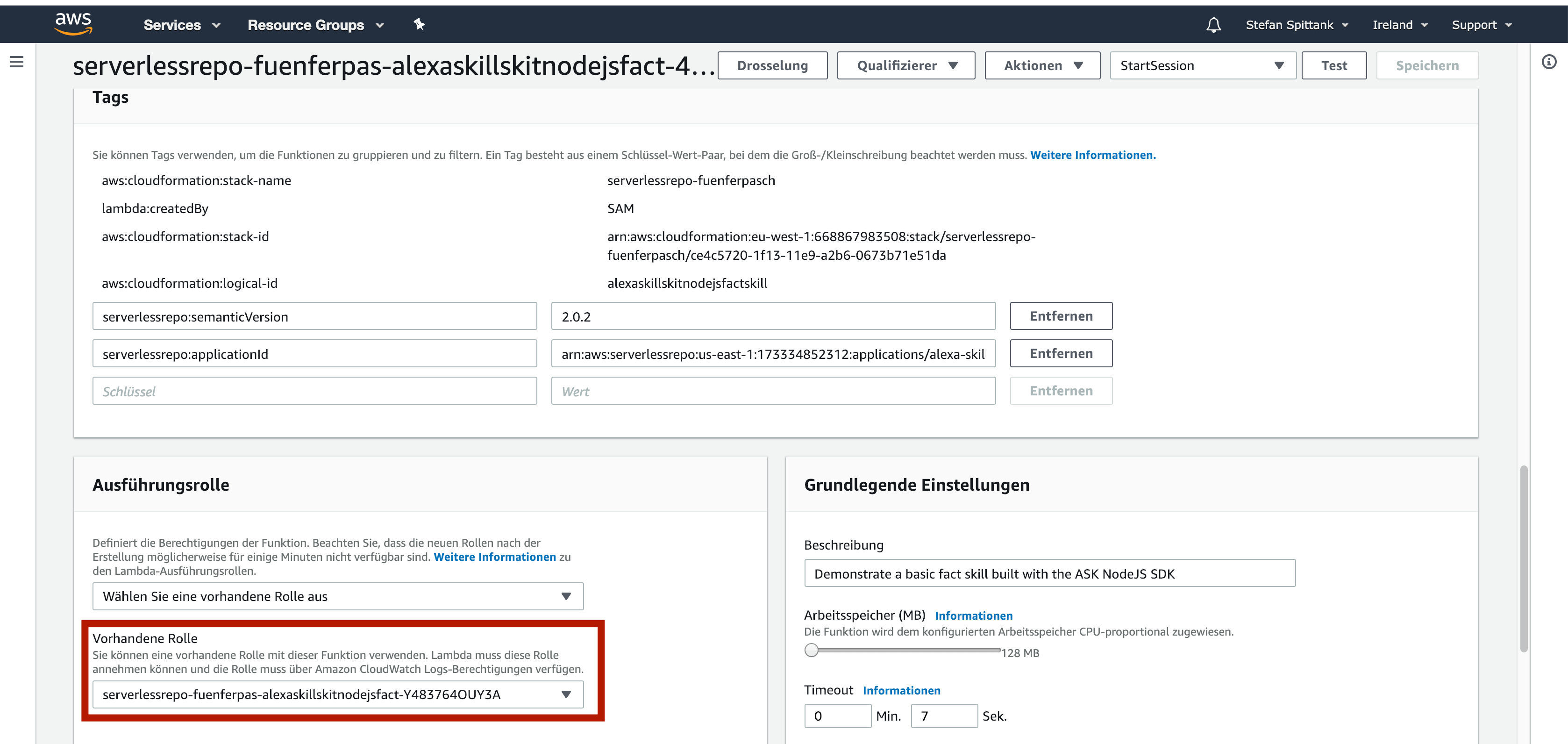Open the StartSession test event dropdown

(1202, 66)
